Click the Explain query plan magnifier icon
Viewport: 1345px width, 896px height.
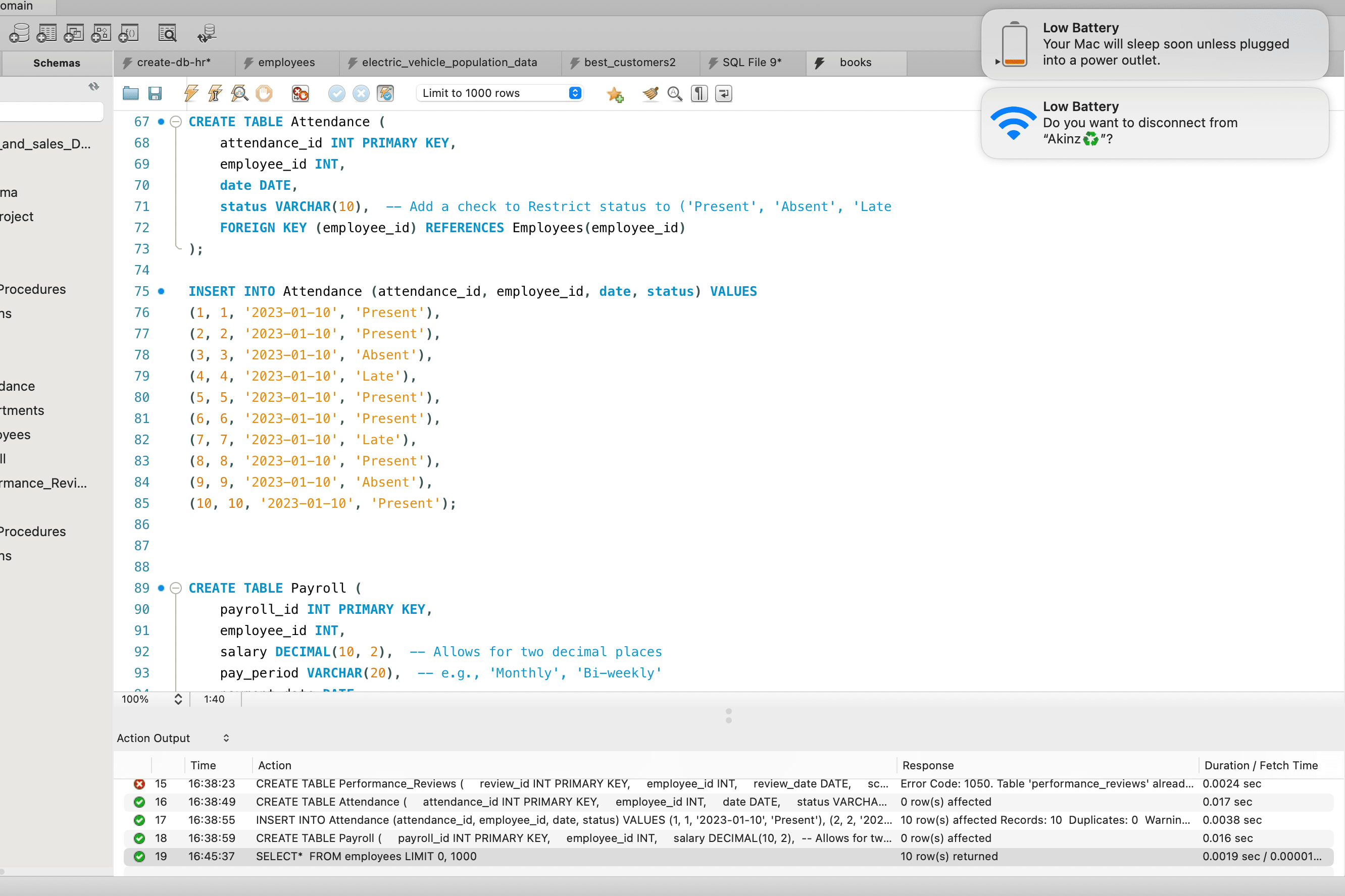click(x=239, y=93)
